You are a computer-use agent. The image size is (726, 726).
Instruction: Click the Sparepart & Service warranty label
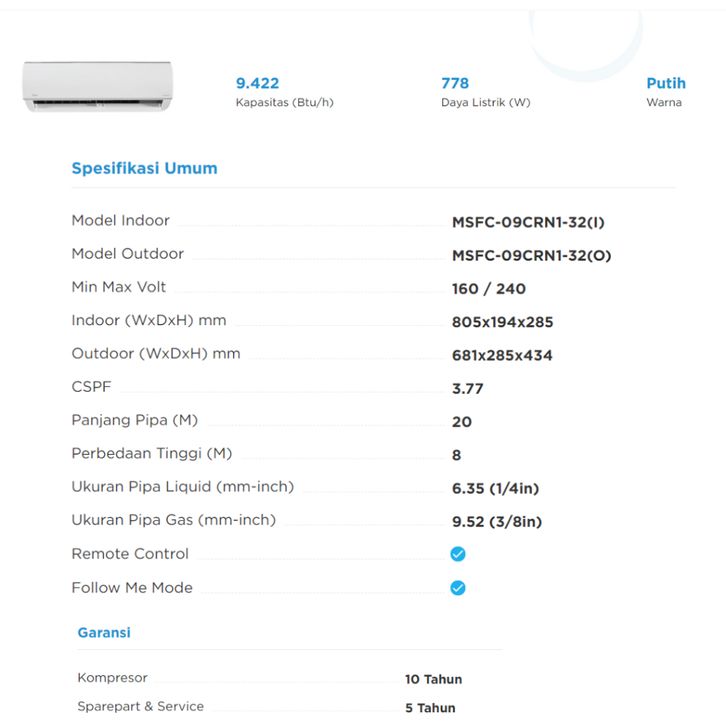pos(140,706)
